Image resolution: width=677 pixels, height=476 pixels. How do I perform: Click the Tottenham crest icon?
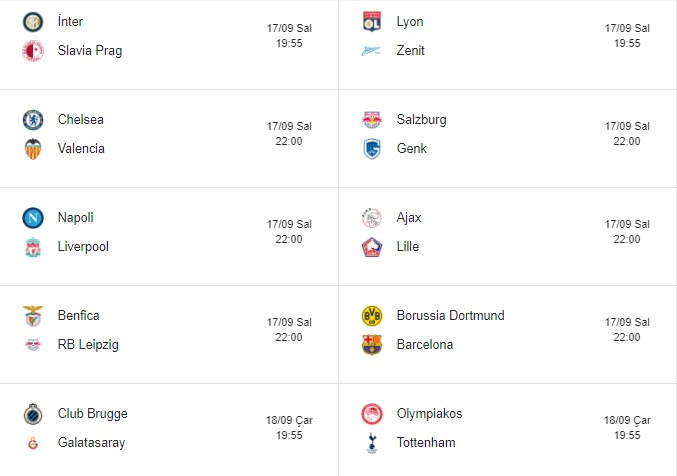372,443
